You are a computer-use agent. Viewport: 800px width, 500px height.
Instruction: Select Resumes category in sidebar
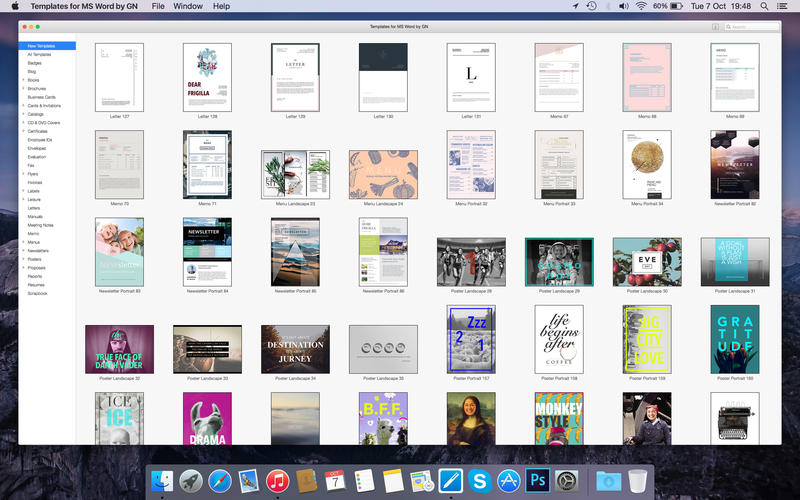point(36,285)
